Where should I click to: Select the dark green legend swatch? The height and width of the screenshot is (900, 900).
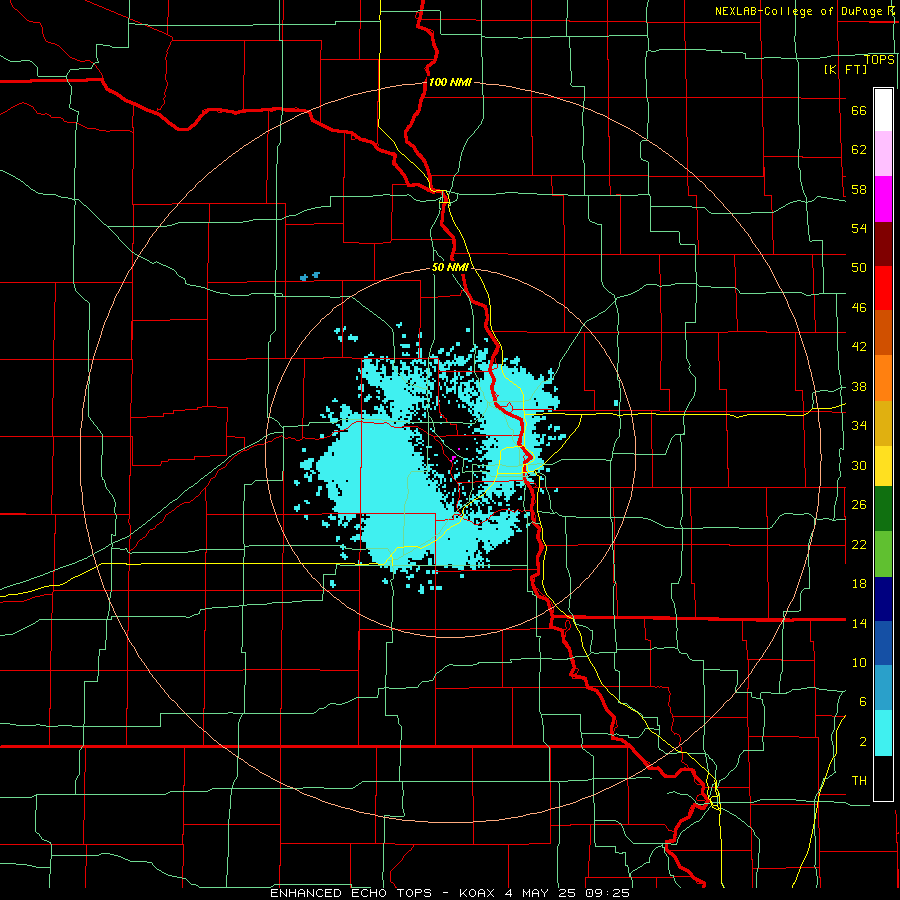(883, 509)
